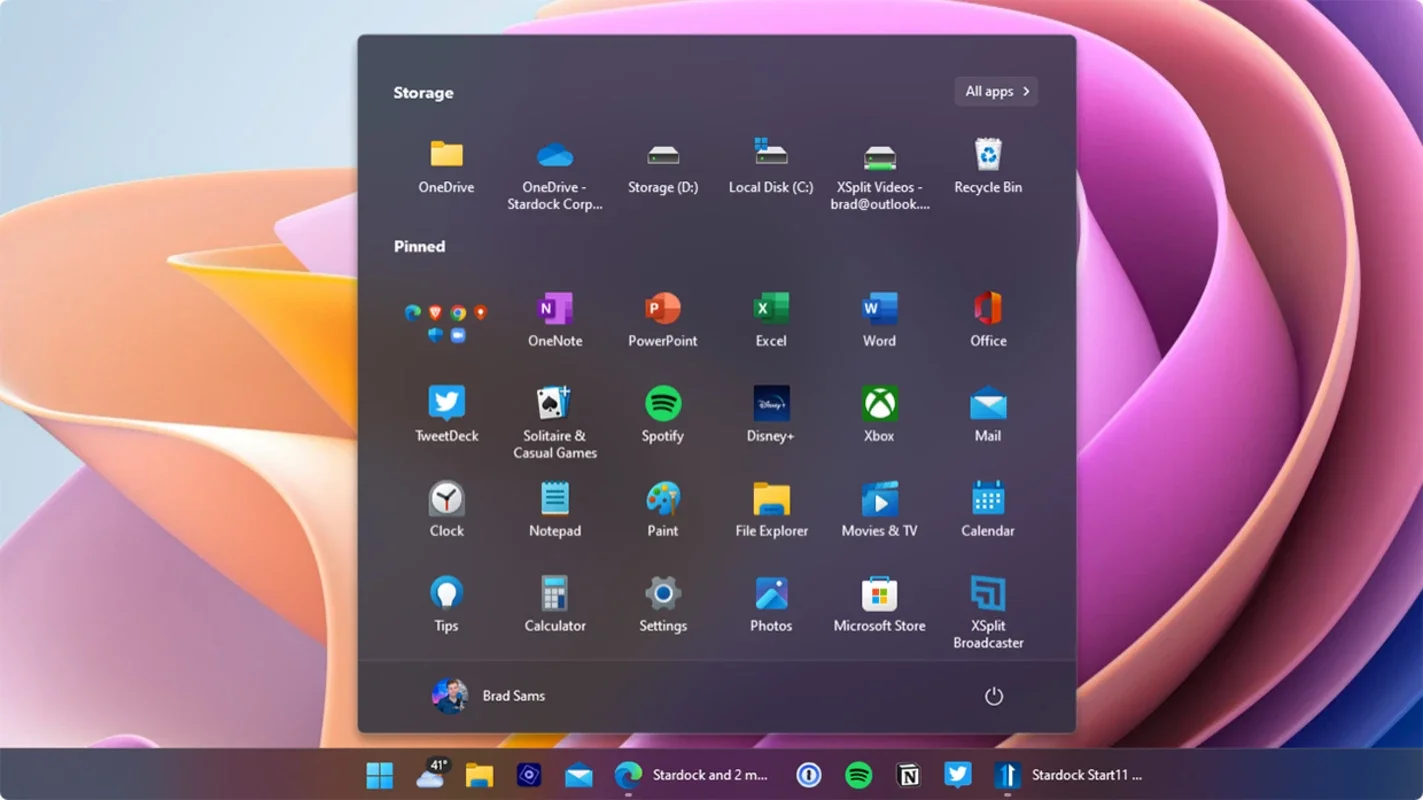The image size is (1423, 800).
Task: Open OneDrive - Stardock Corp cloud icon
Action: 555,175
